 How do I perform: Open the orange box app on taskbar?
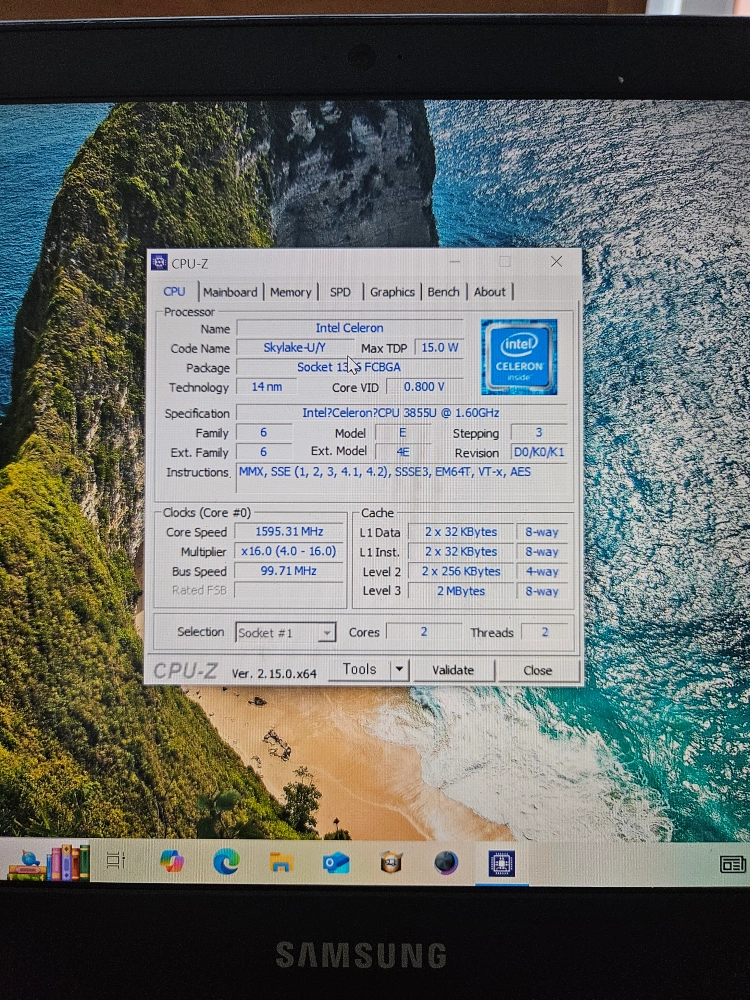pos(391,863)
